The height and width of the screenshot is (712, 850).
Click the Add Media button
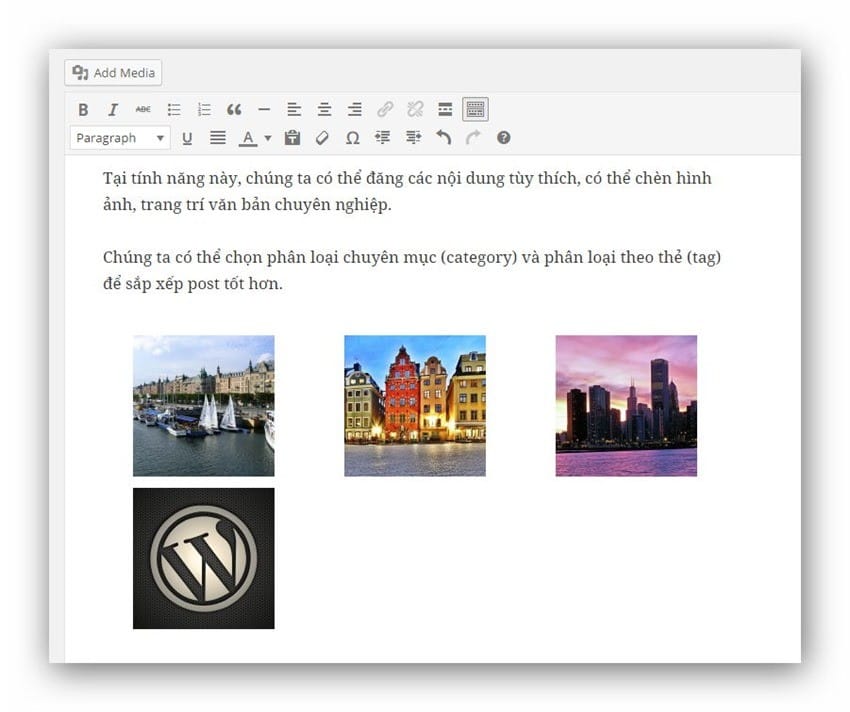(x=113, y=73)
